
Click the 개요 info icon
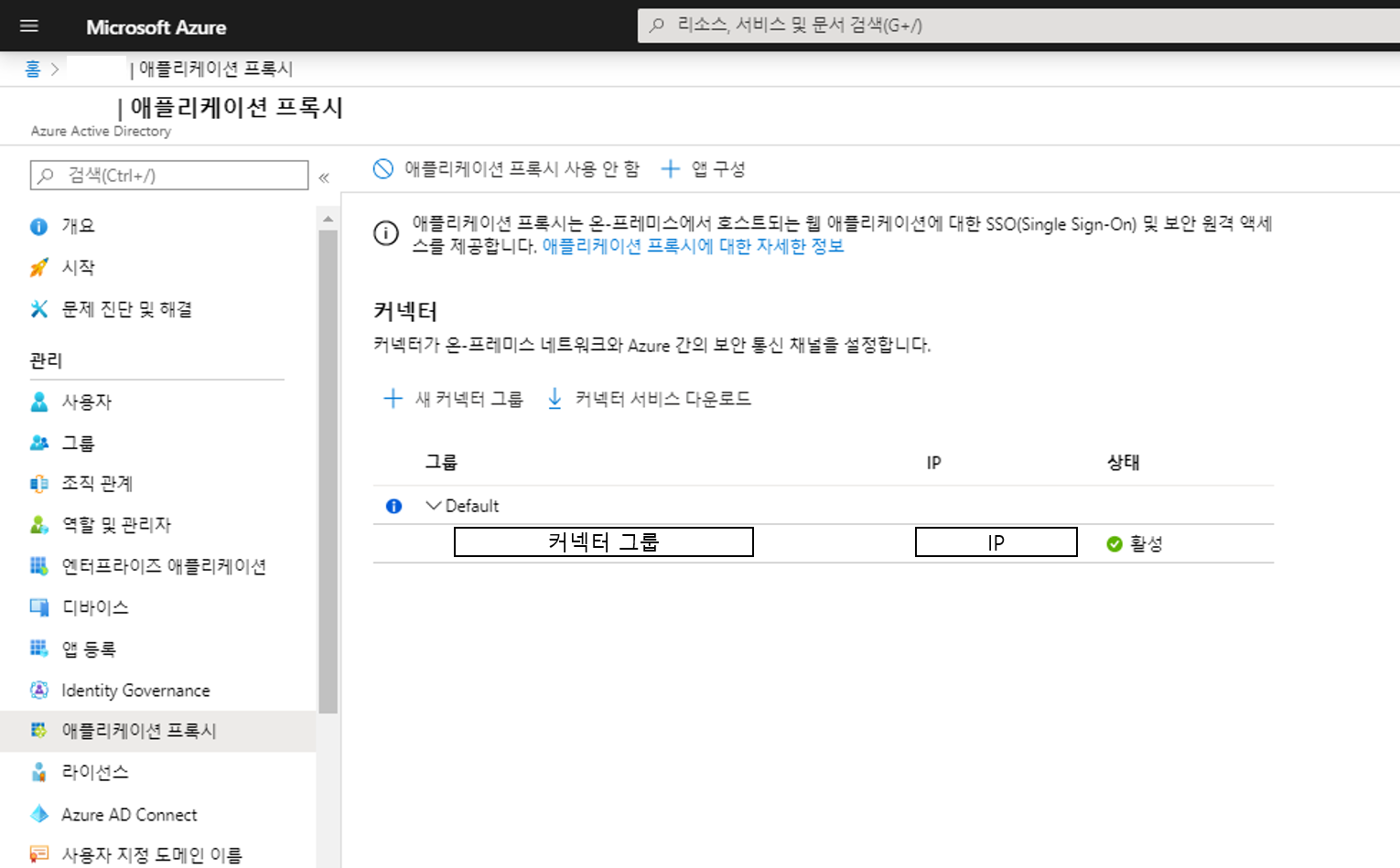coord(38,226)
